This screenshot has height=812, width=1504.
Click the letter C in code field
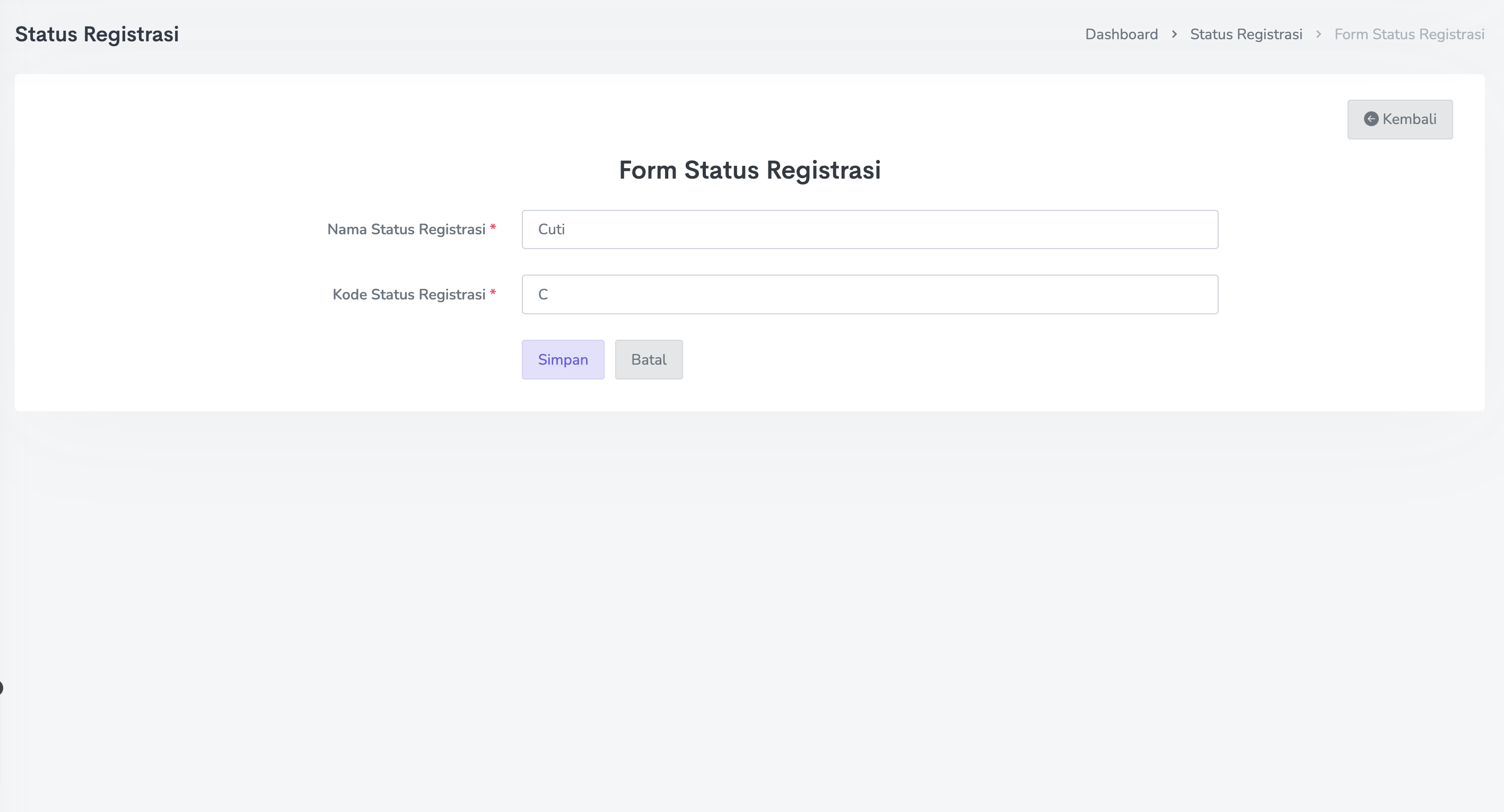(x=543, y=295)
